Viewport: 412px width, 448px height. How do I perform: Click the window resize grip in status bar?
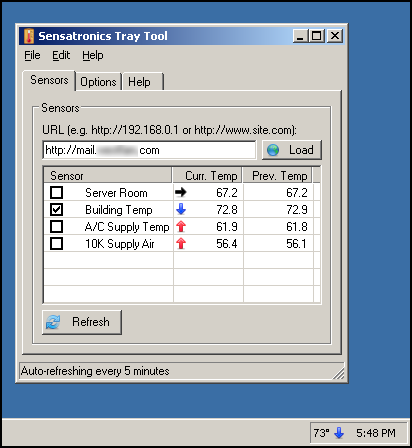(x=339, y=374)
